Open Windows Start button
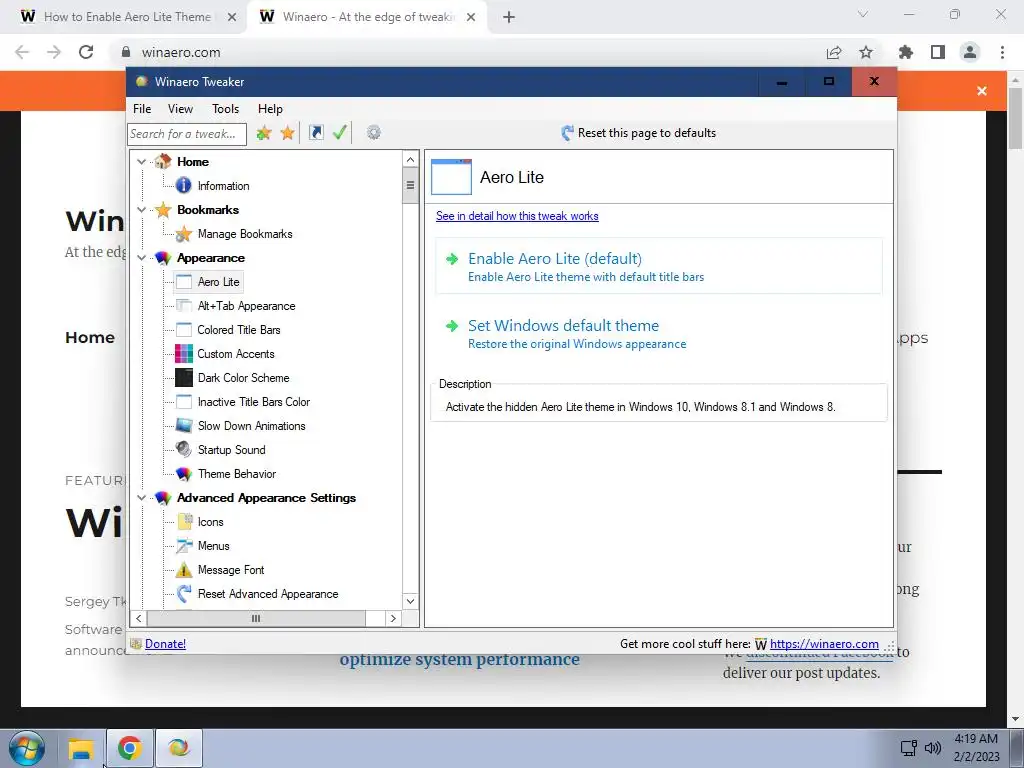 coord(27,748)
